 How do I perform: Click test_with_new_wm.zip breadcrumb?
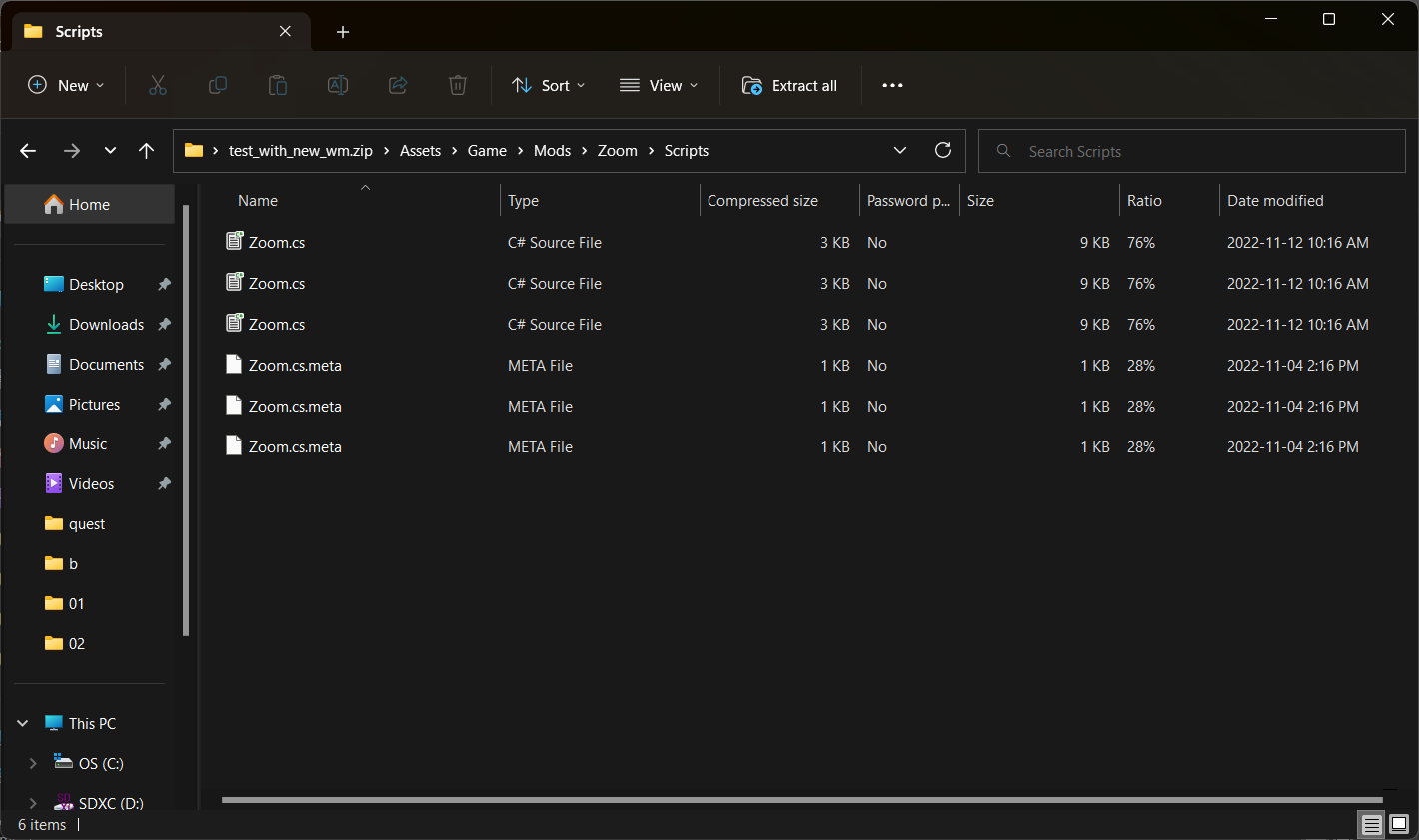(301, 151)
